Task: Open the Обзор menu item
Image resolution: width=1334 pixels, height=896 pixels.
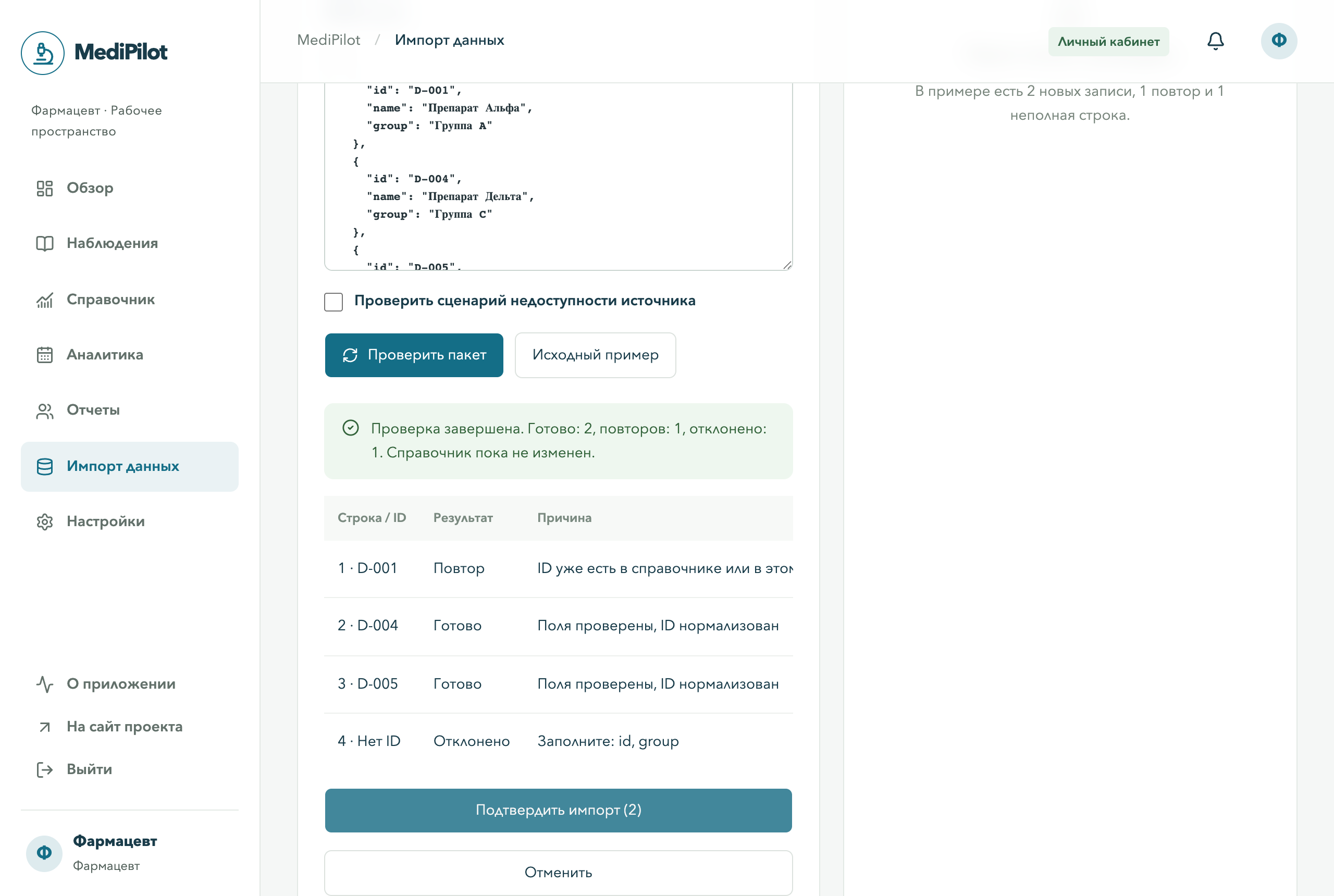Action: [x=130, y=188]
